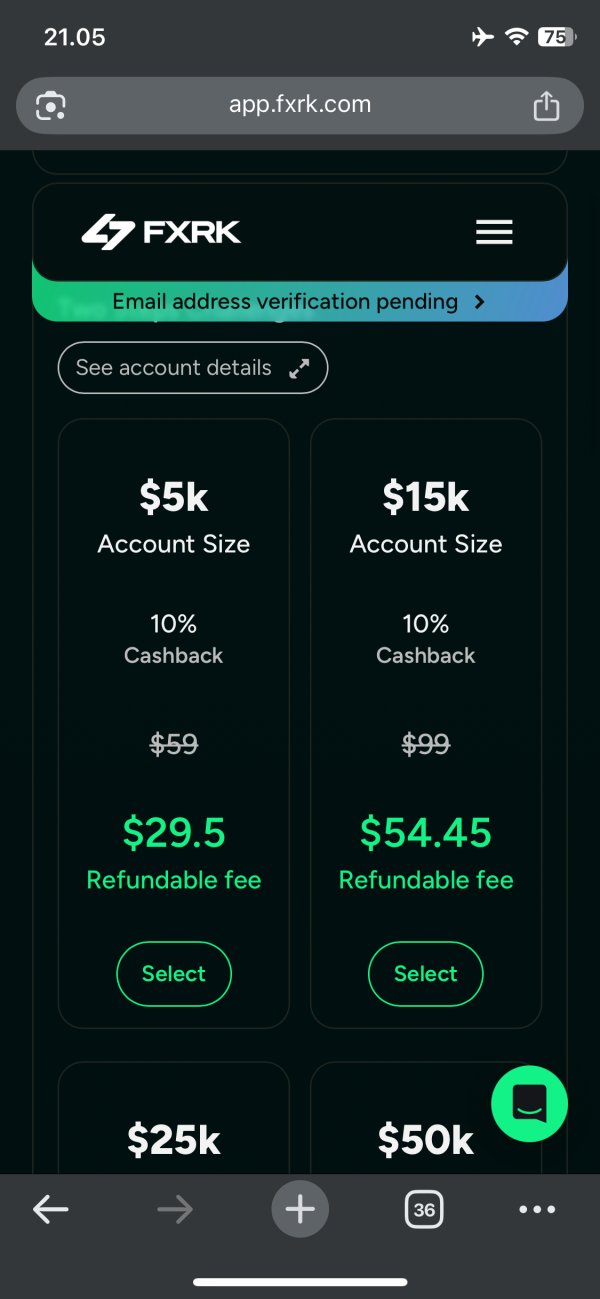Image resolution: width=600 pixels, height=1299 pixels.
Task: Select the $15k account size plan
Action: [x=426, y=974]
